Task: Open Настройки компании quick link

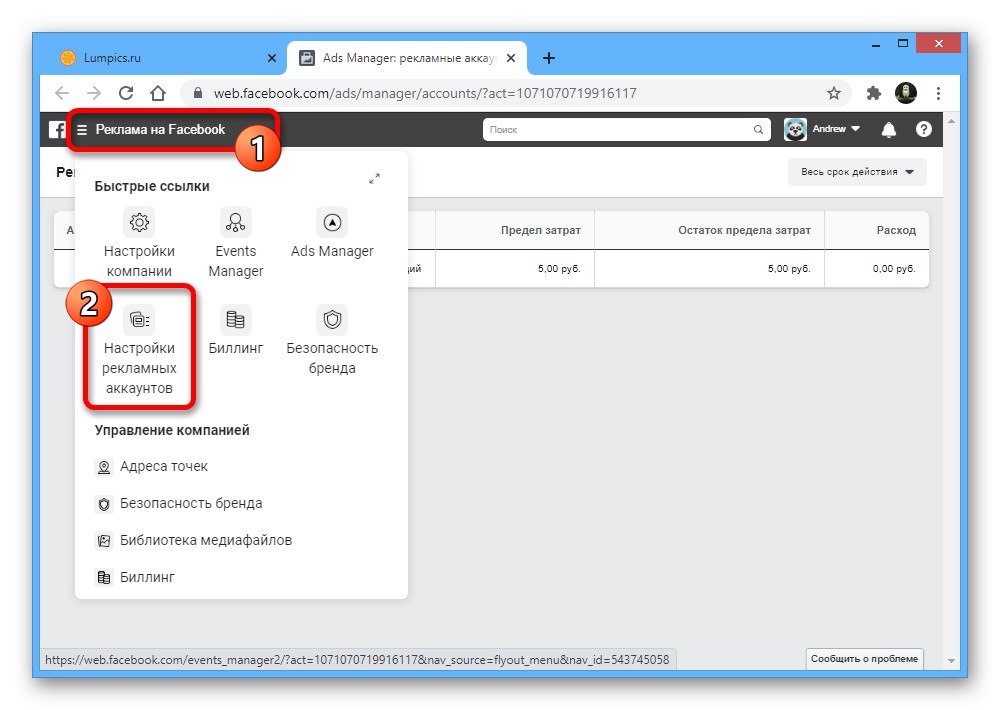Action: click(139, 243)
